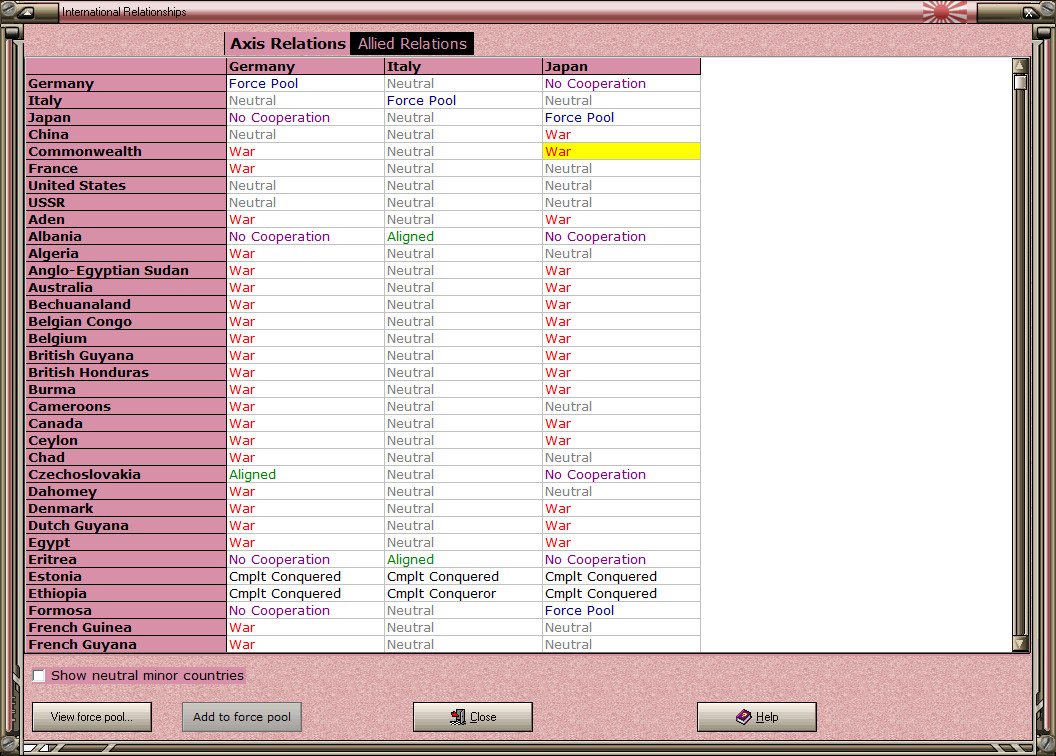This screenshot has height=756, width=1056.
Task: Select the Burma row label
Action: point(126,390)
